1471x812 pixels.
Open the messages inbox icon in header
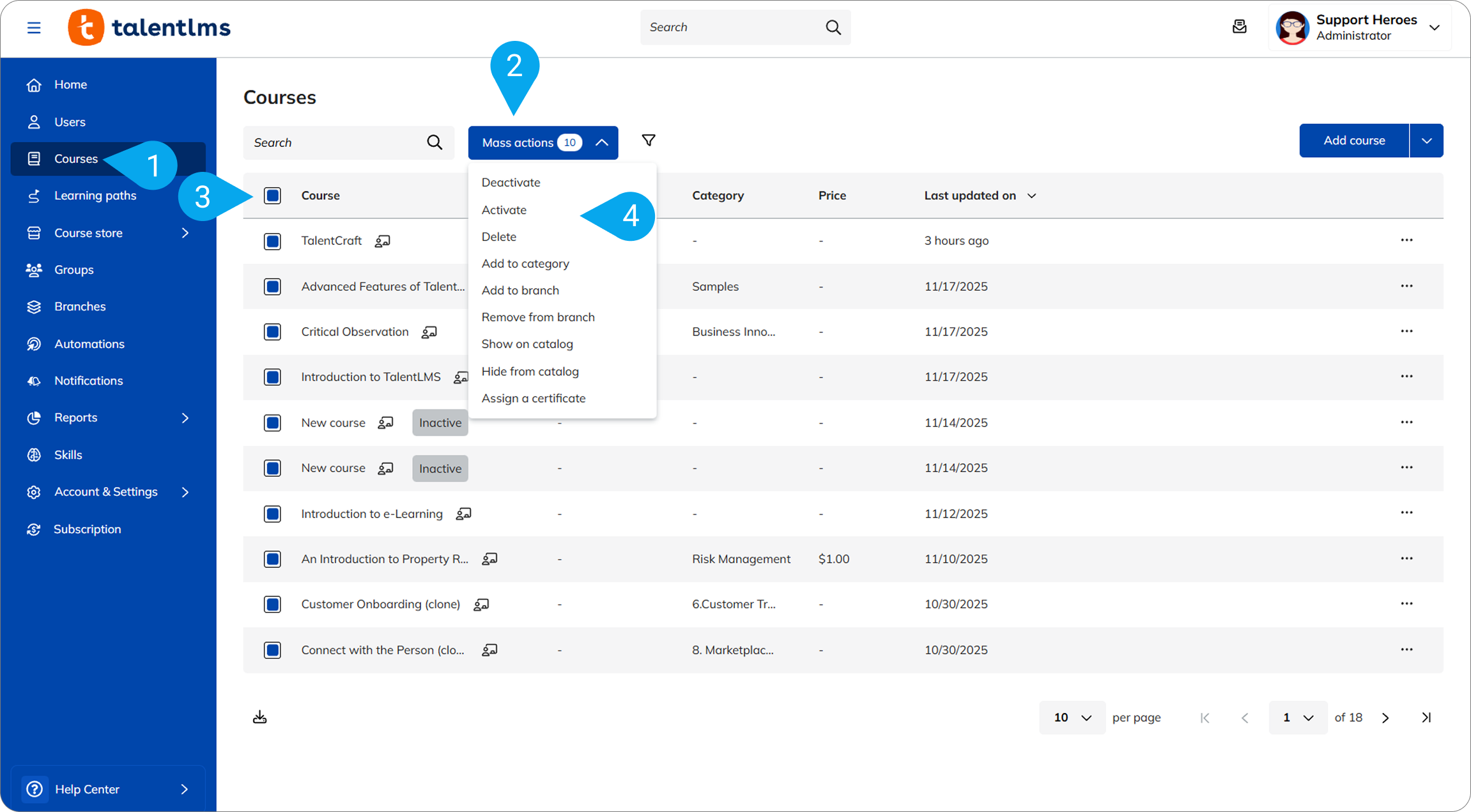[x=1239, y=27]
